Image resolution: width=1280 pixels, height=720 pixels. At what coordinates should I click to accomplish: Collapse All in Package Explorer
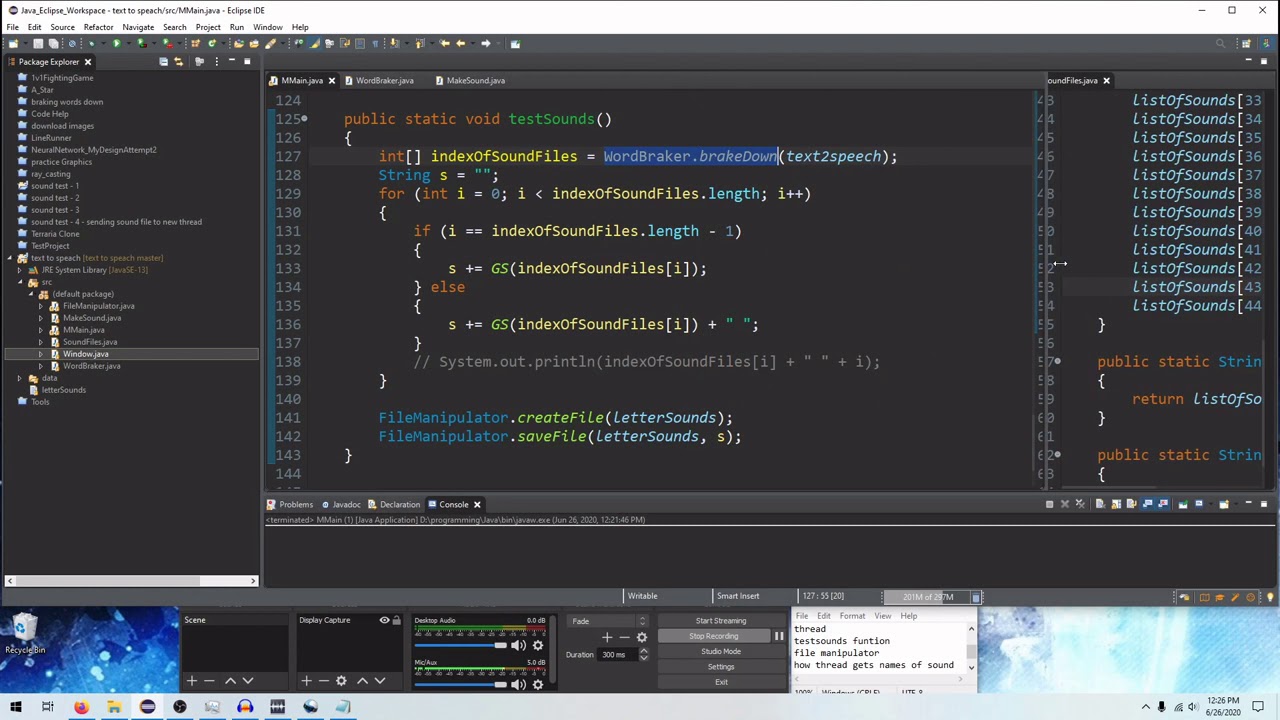(163, 62)
